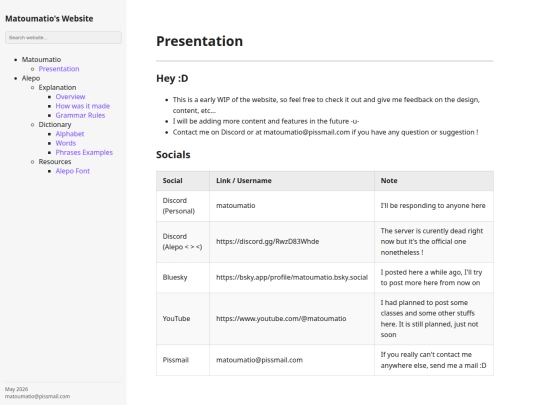Image resolution: width=540 pixels, height=405 pixels.
Task: Click the Note column header
Action: pos(434,181)
